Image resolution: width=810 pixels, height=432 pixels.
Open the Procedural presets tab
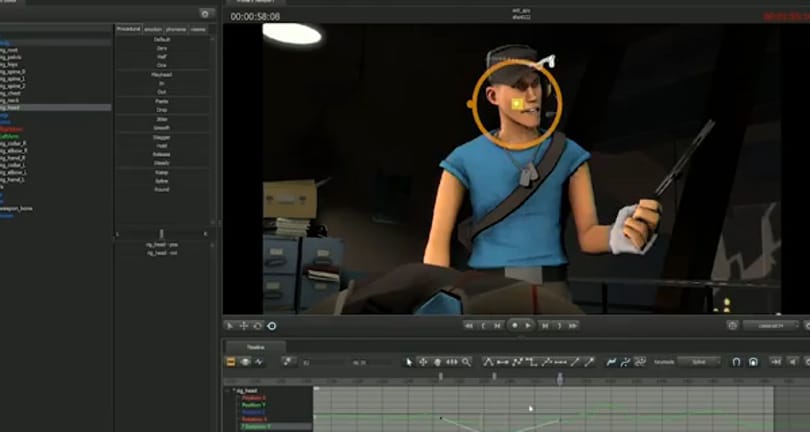[129, 29]
